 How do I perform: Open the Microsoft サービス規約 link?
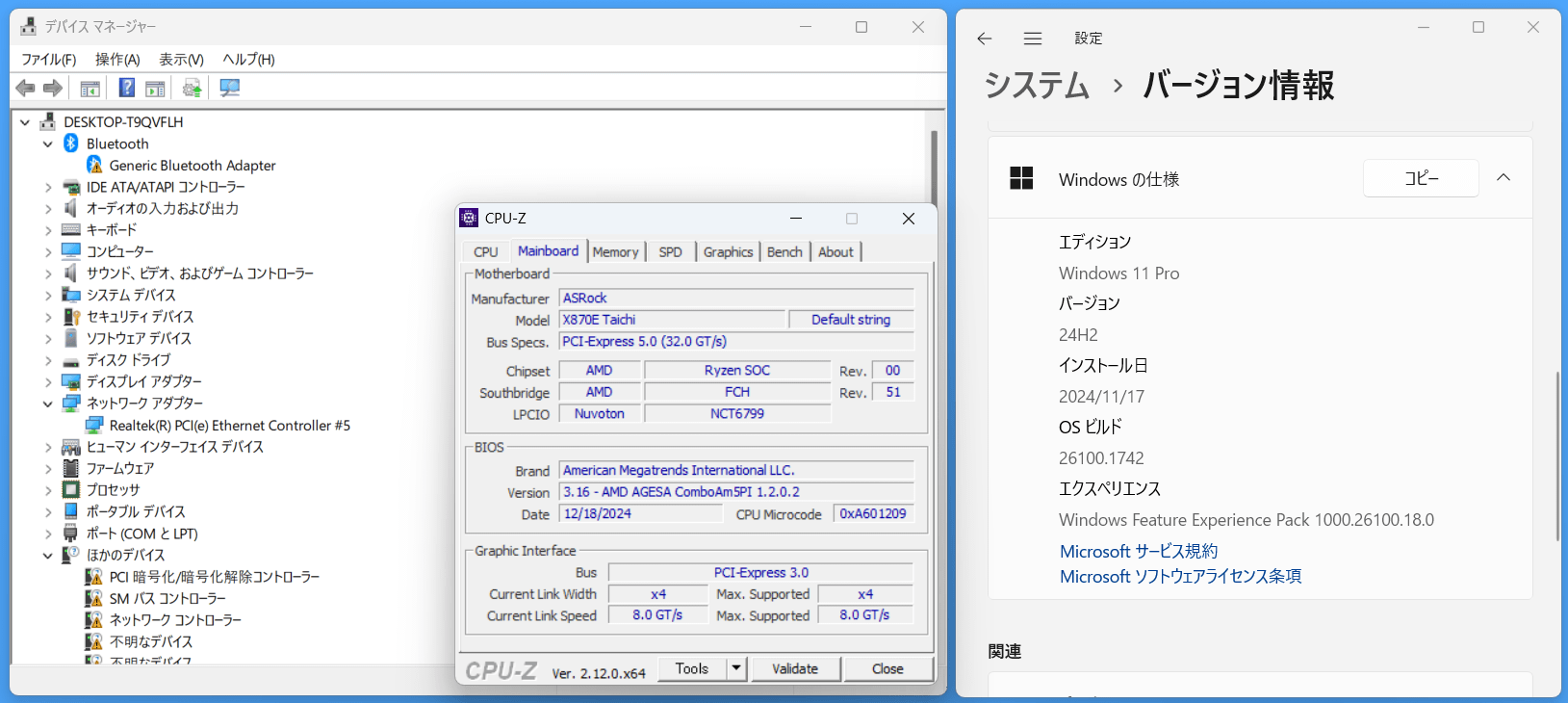(1139, 552)
